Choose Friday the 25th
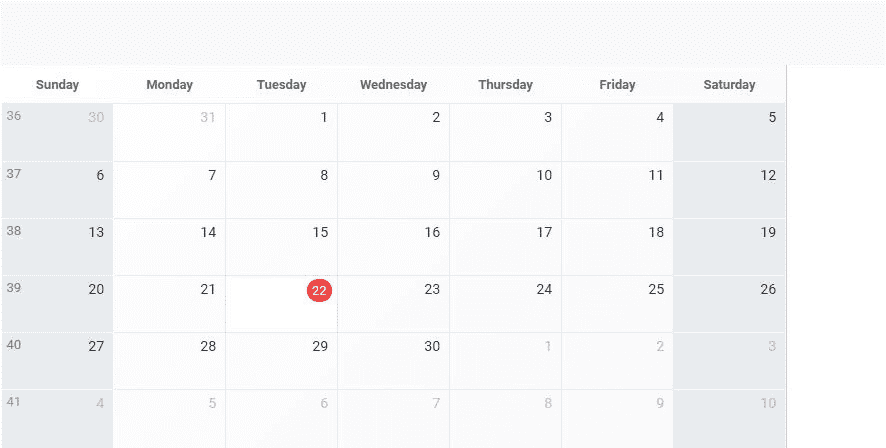Screen dimensions: 886x448 [656, 290]
